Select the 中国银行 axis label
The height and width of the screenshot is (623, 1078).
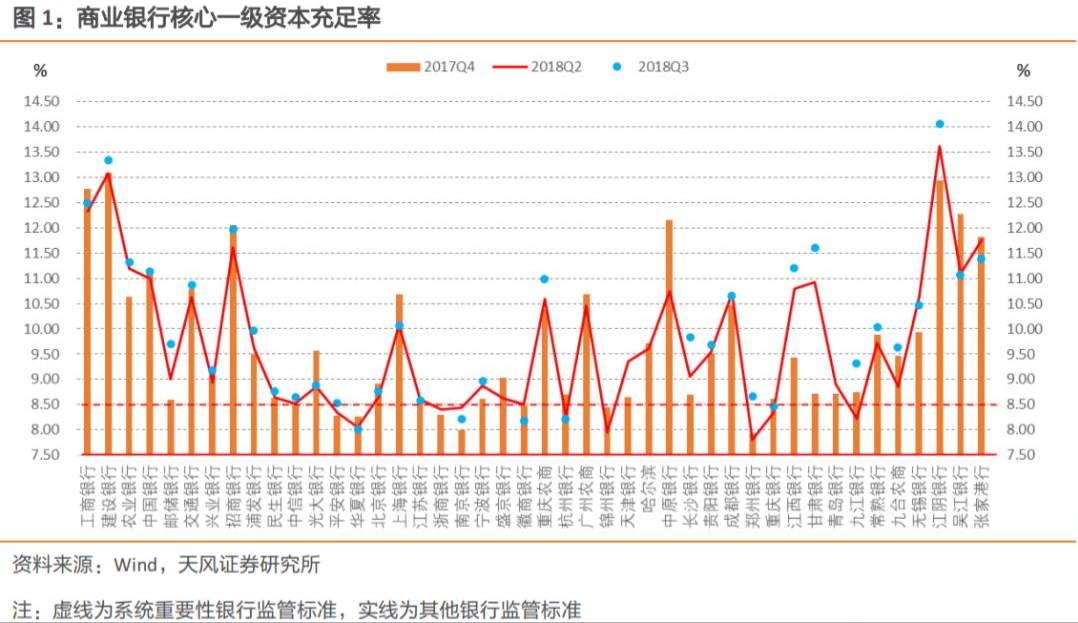150,496
